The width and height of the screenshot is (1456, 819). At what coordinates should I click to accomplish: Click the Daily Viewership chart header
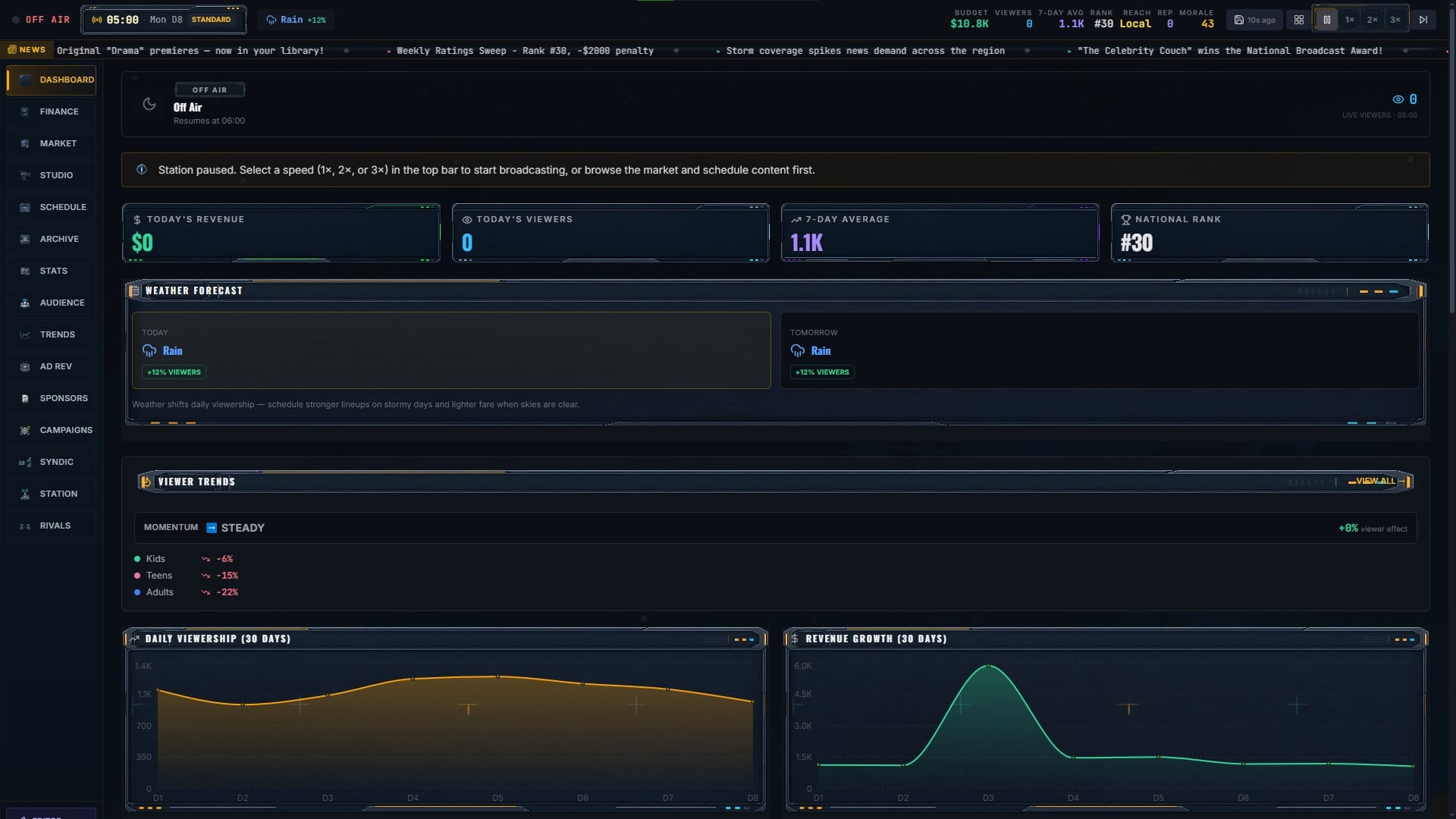(x=445, y=639)
